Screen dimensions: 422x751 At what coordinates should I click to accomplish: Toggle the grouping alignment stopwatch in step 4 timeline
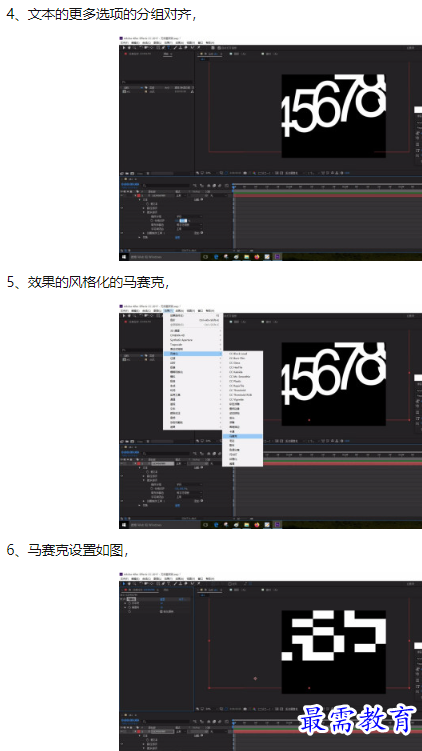[x=151, y=220]
